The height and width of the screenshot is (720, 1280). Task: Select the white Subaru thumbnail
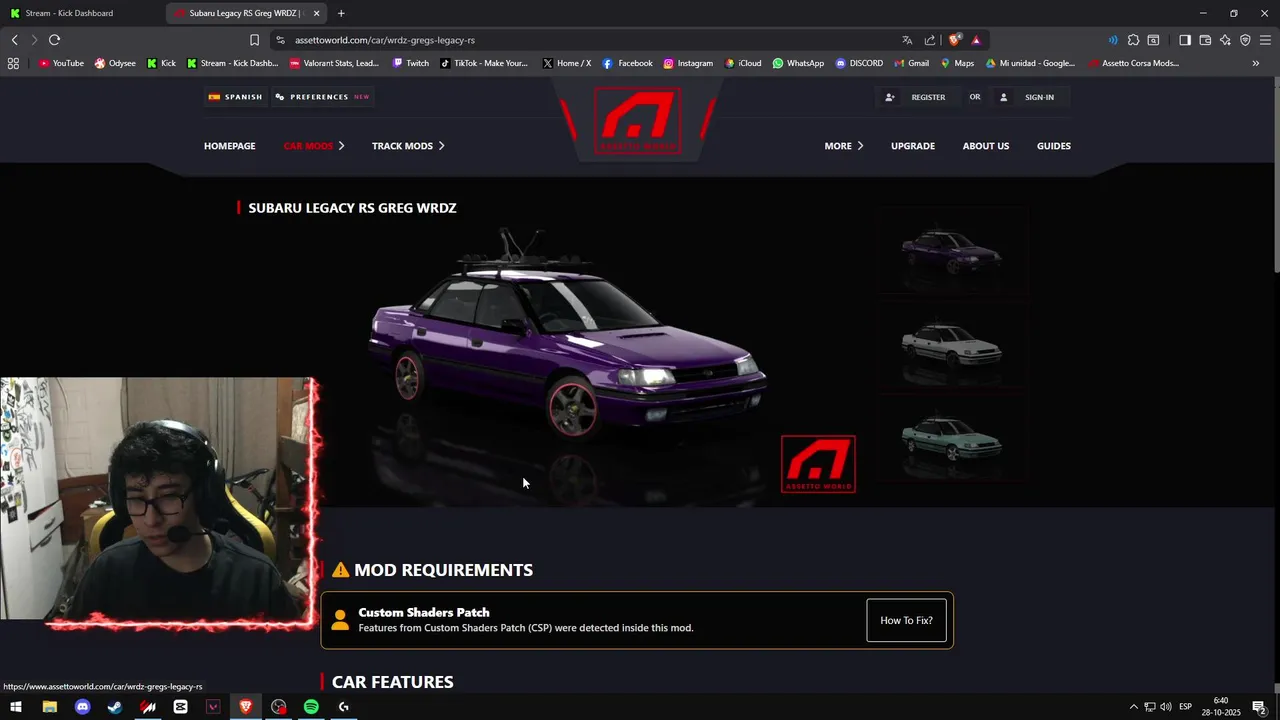pos(951,345)
